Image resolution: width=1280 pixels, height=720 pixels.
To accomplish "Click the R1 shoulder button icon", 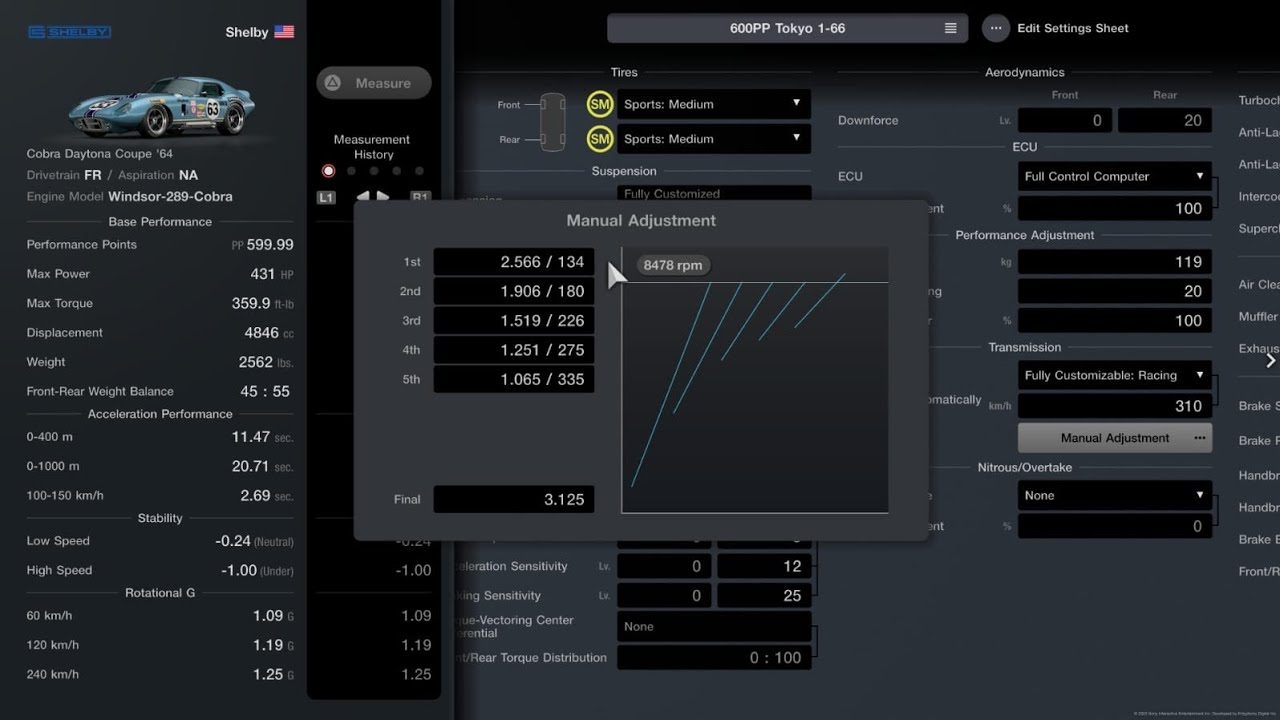I will pos(420,197).
